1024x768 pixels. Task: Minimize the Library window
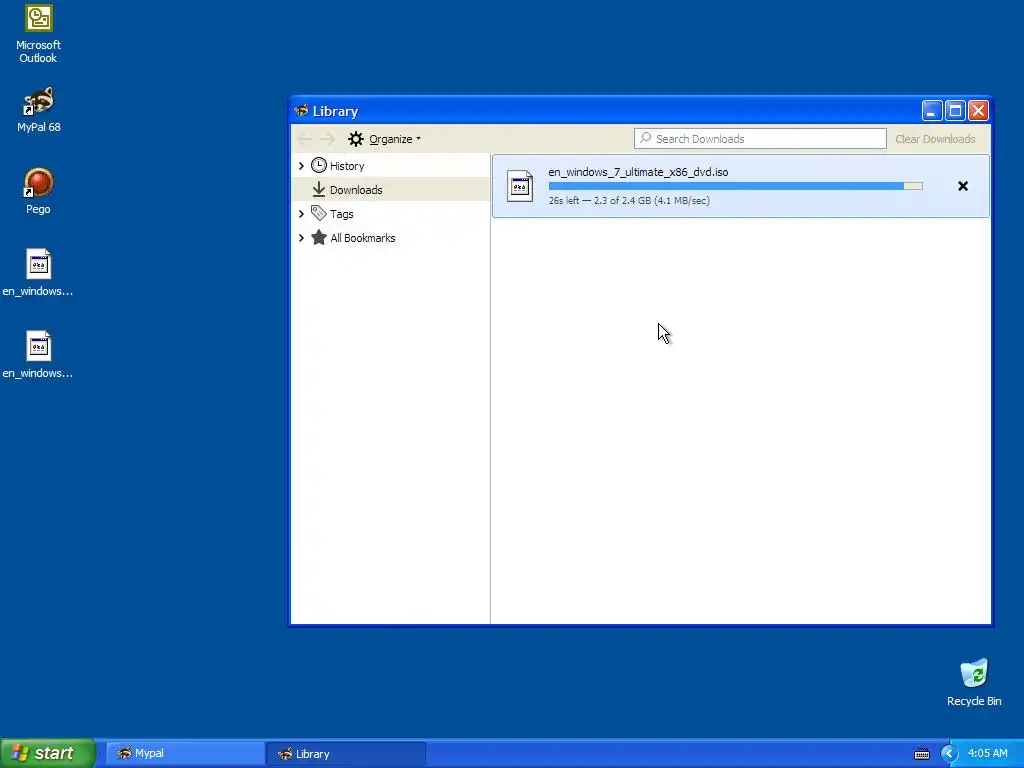point(931,110)
